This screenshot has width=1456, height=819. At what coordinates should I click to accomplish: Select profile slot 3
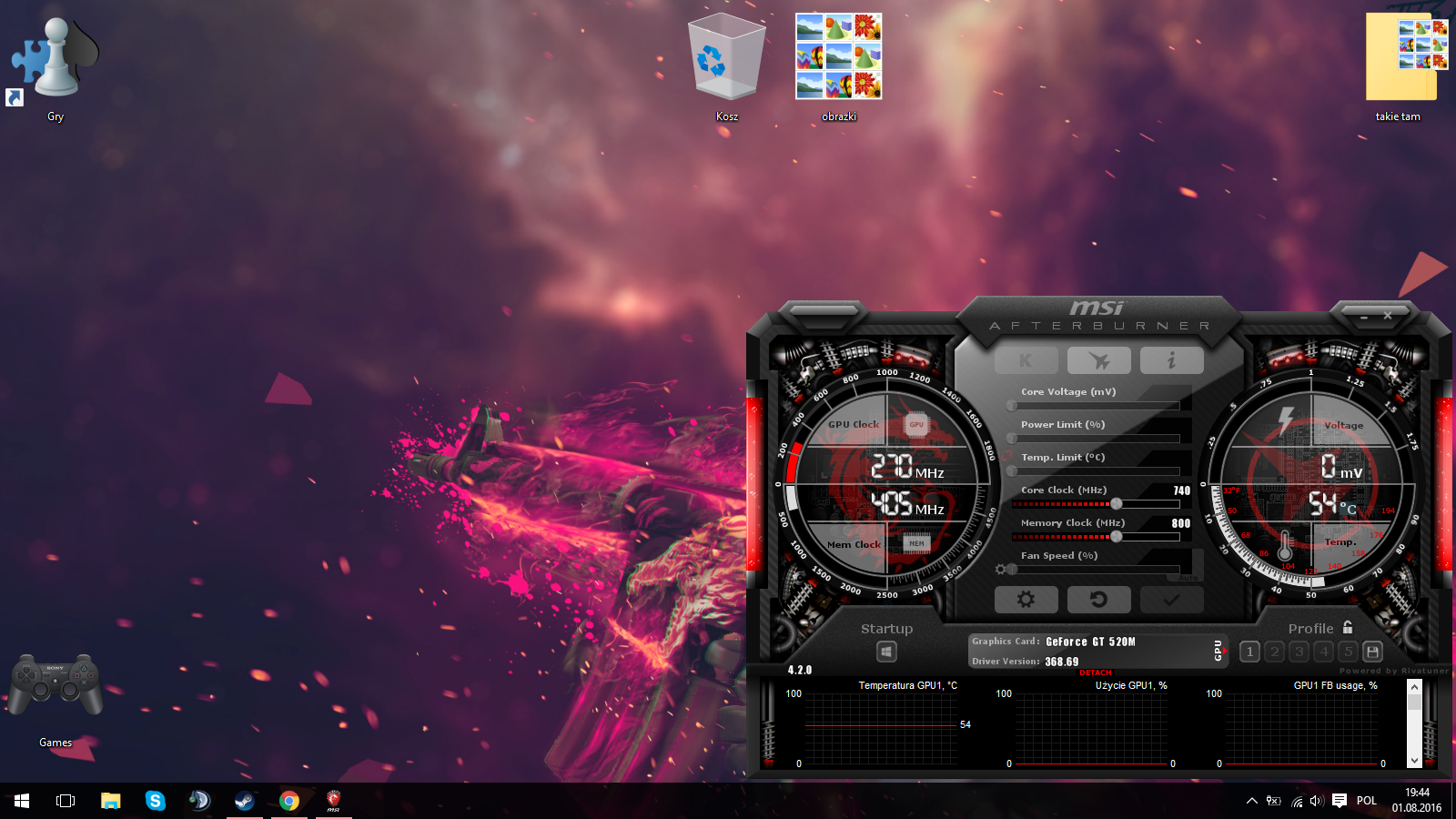(x=1299, y=652)
